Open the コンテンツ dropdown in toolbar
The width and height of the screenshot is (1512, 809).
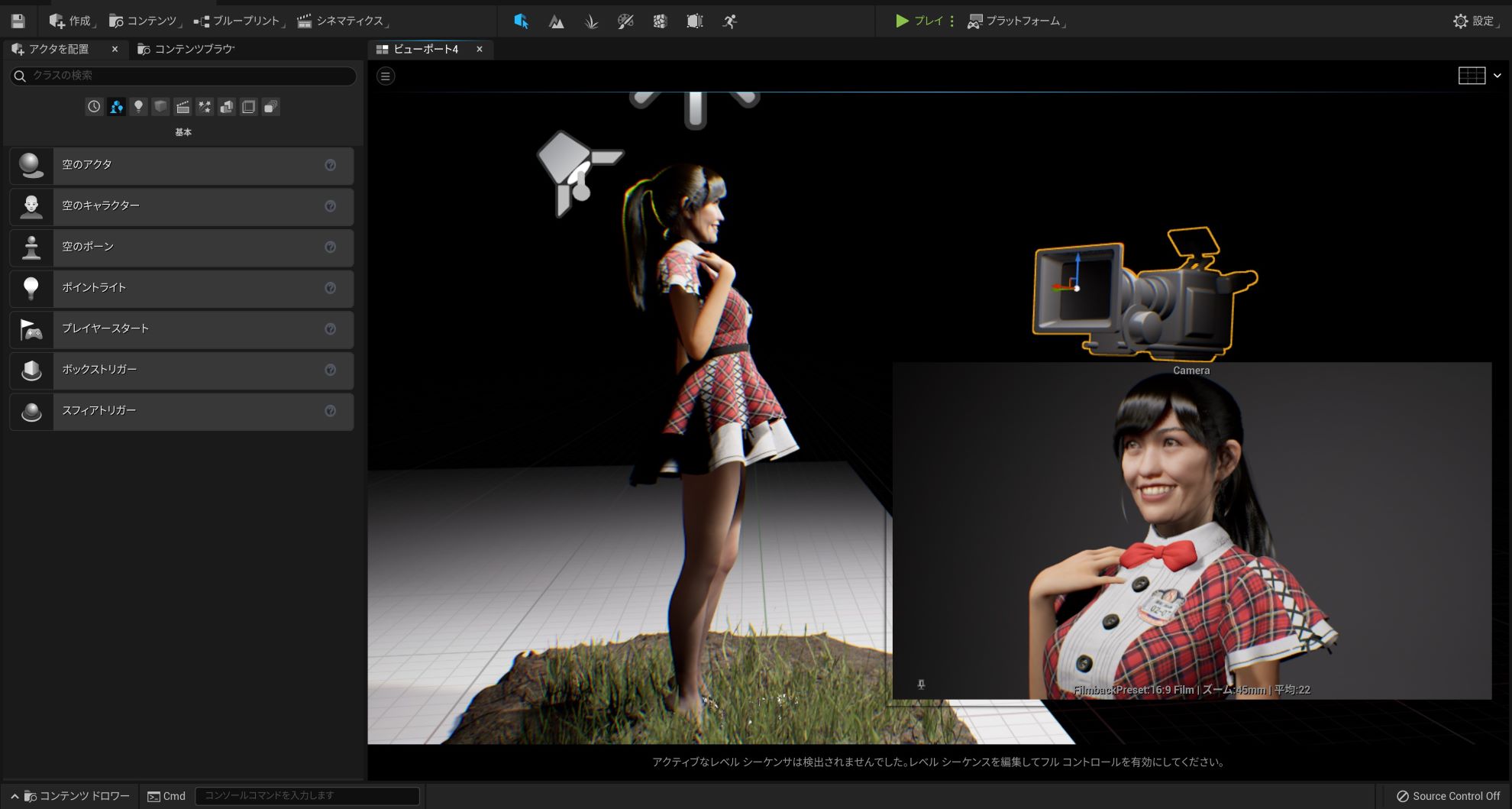point(144,21)
